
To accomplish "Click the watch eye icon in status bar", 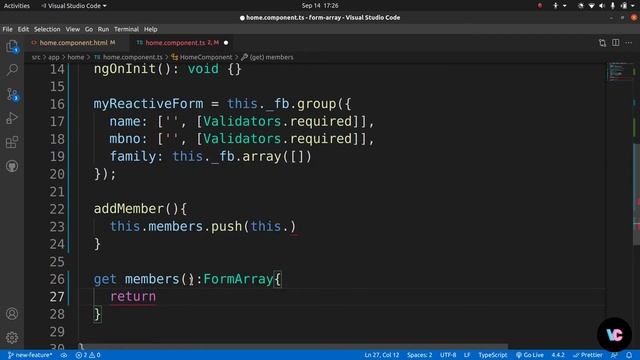I will [x=64, y=355].
